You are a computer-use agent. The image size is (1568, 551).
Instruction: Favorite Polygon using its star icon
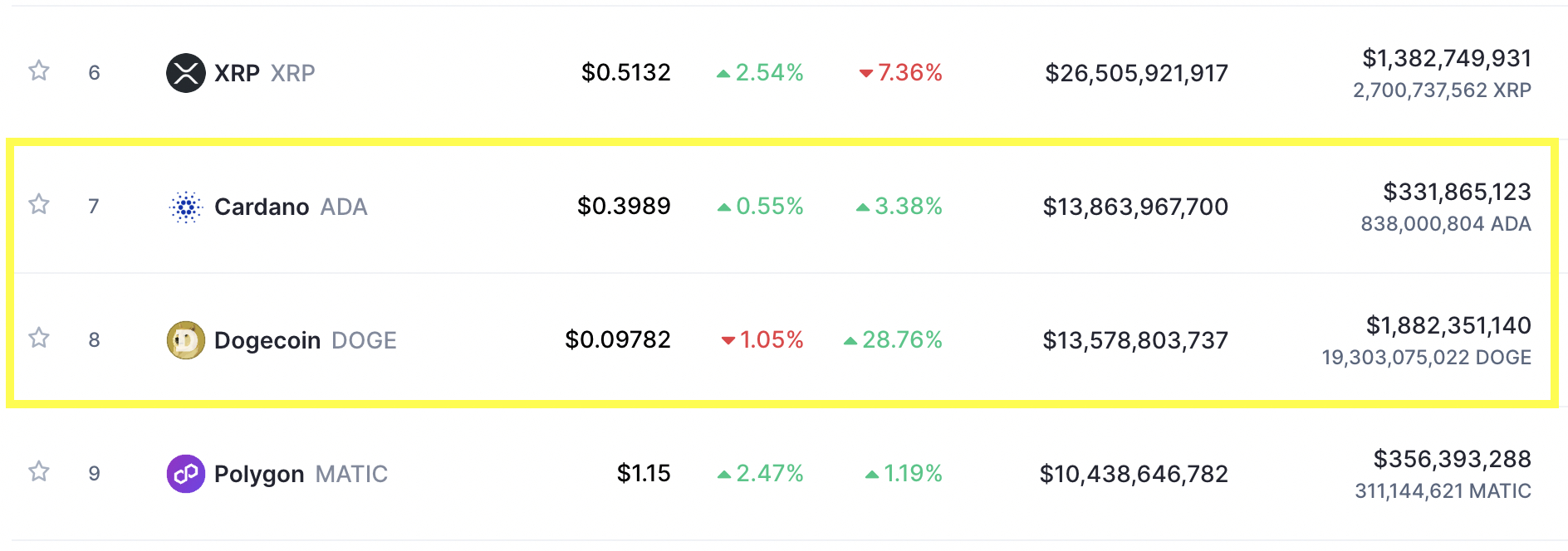(39, 471)
